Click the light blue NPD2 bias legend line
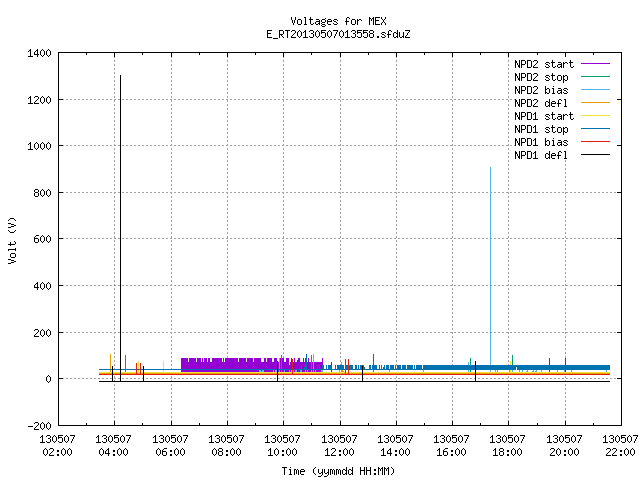The image size is (640, 480). [x=596, y=90]
